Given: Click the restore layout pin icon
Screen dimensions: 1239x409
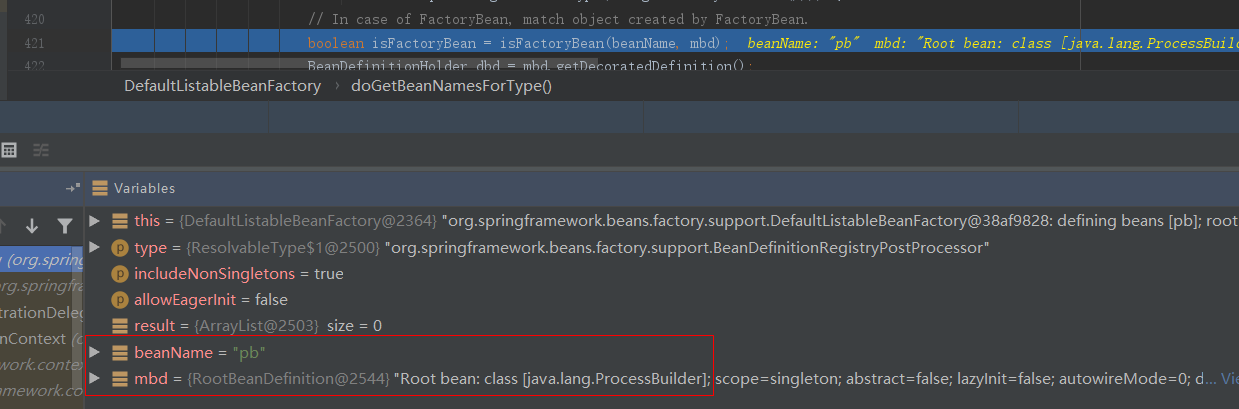Looking at the screenshot, I should click(72, 188).
